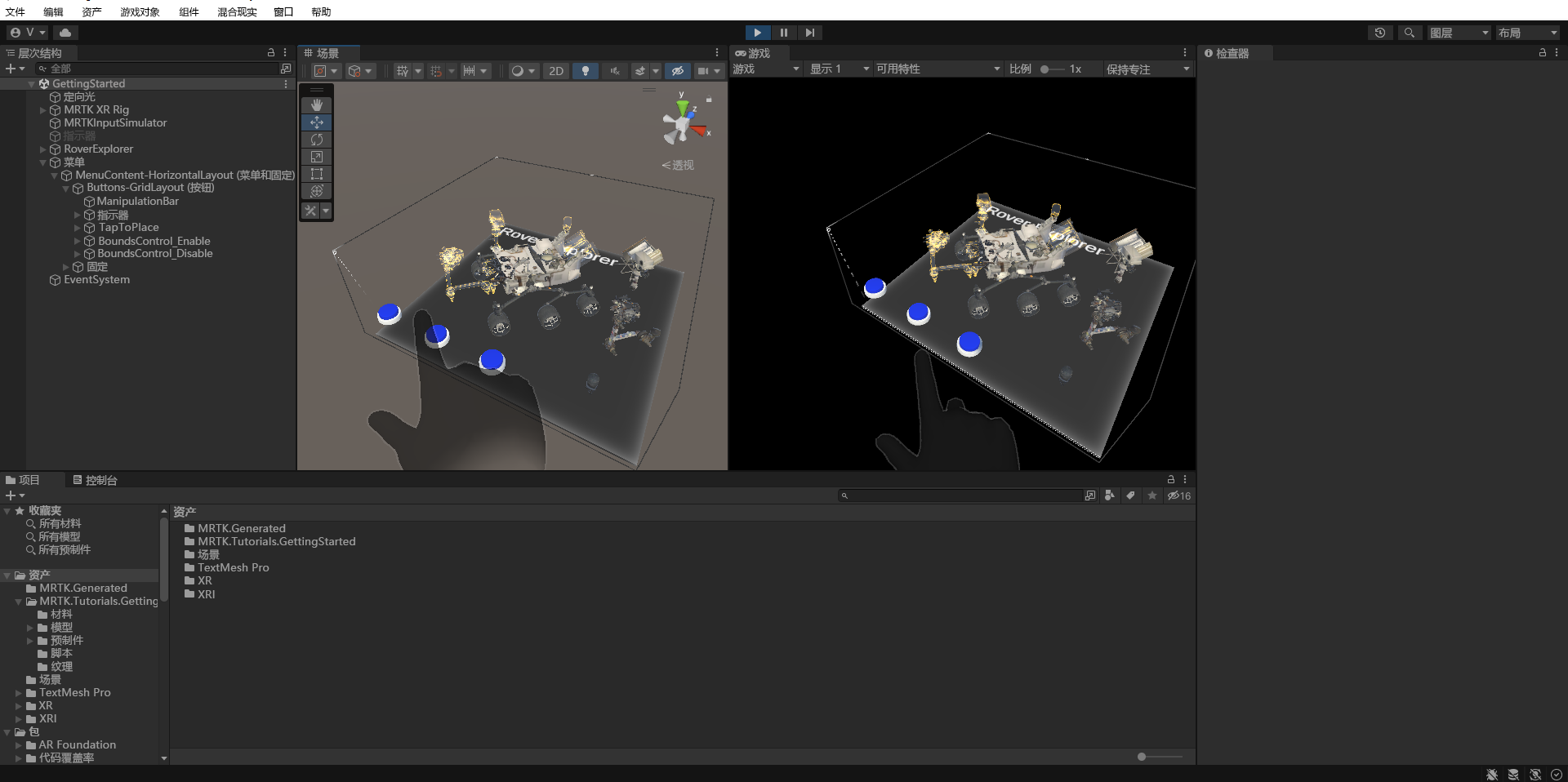Select the Transform tool below the Rect tool
The width and height of the screenshot is (1568, 782).
coord(316,191)
